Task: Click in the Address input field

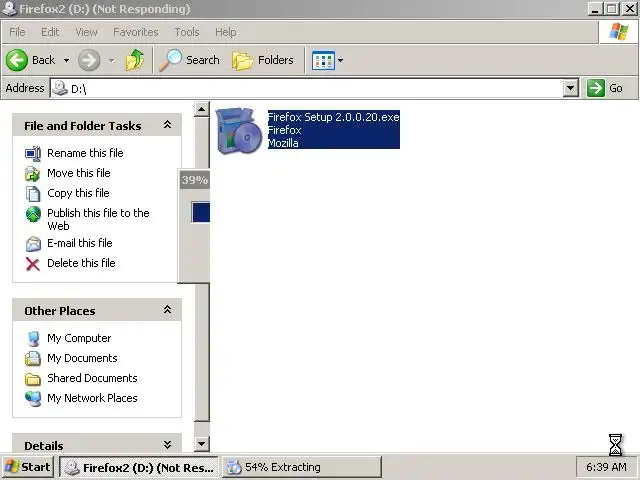Action: 314,88
